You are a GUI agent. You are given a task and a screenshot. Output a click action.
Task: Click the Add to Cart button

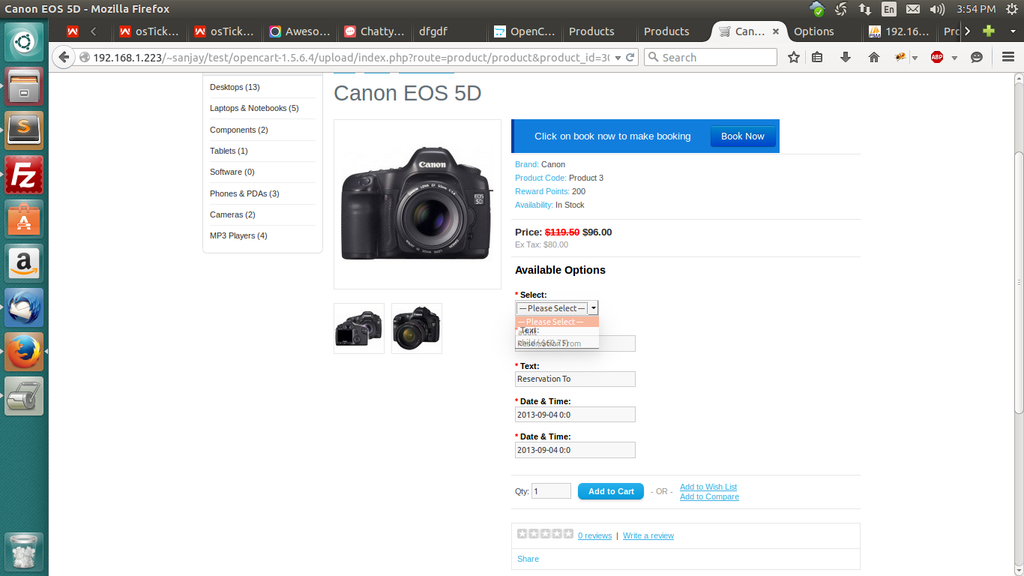610,491
